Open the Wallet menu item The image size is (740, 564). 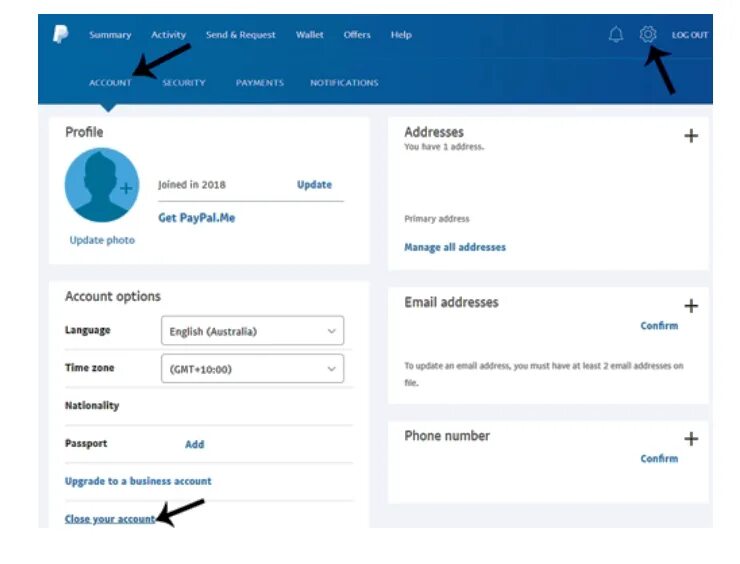pyautogui.click(x=310, y=35)
